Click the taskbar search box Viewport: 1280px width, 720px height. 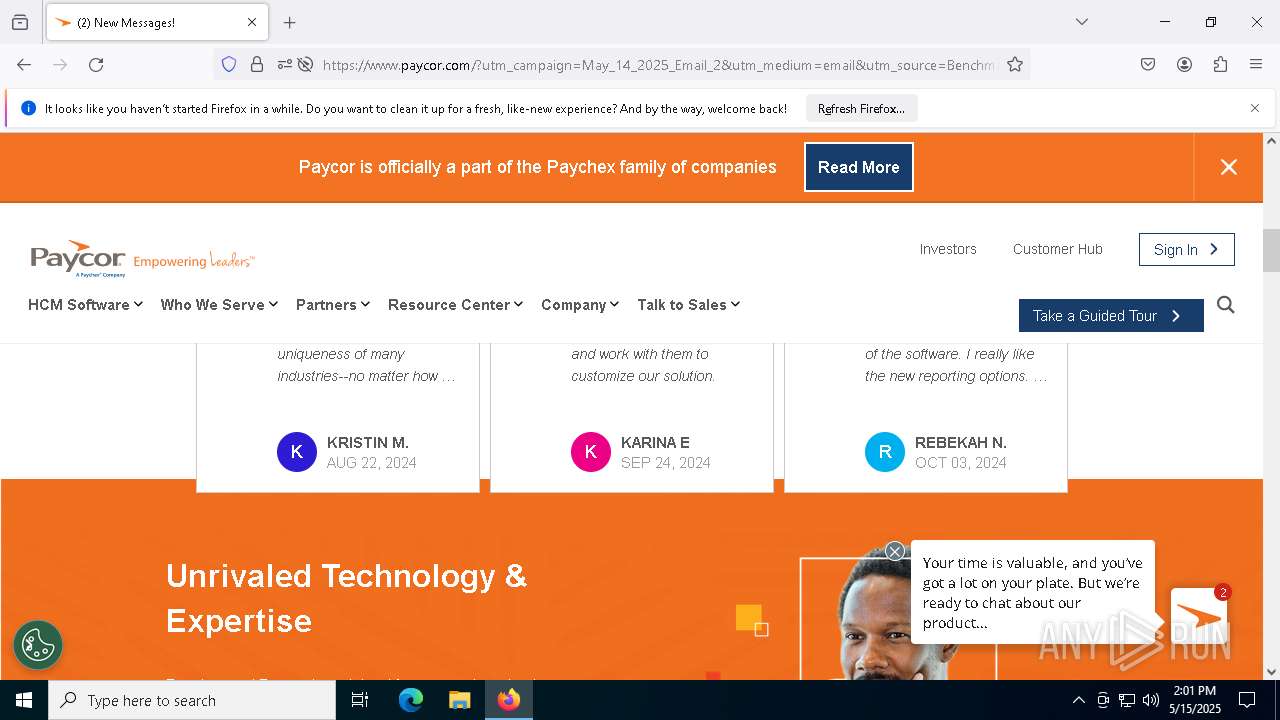(192, 700)
